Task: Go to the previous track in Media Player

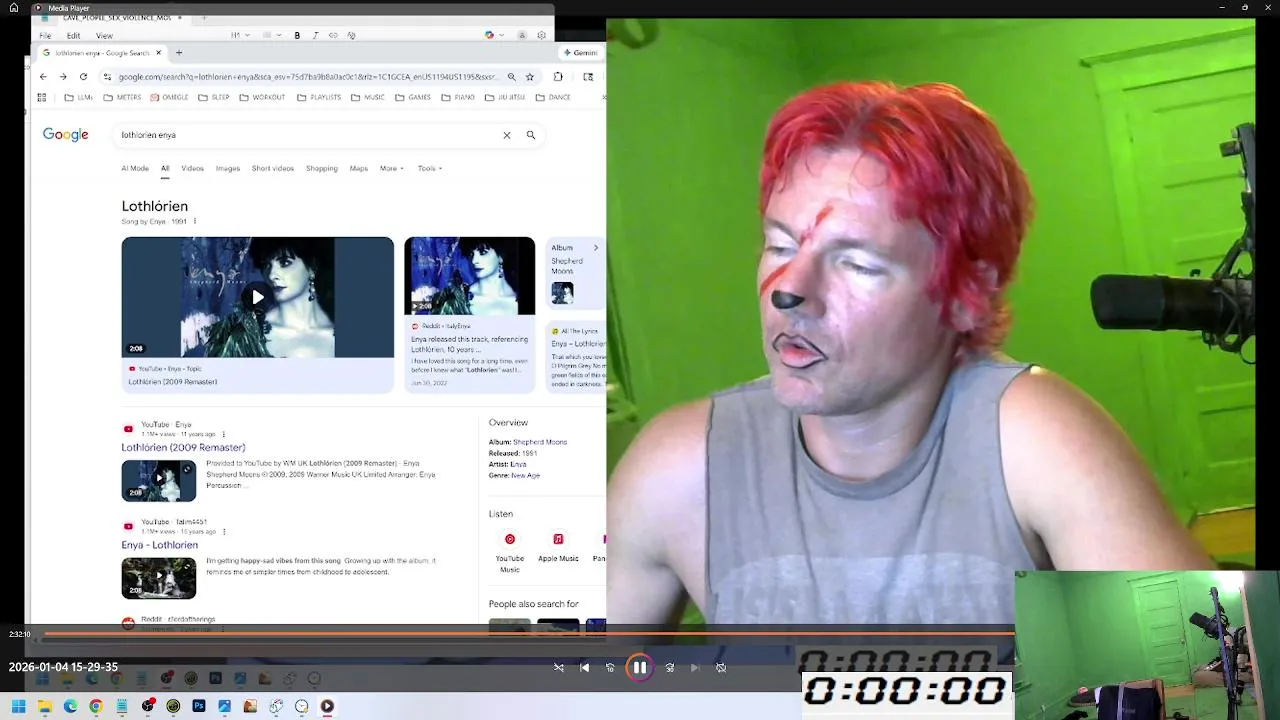Action: (x=584, y=667)
